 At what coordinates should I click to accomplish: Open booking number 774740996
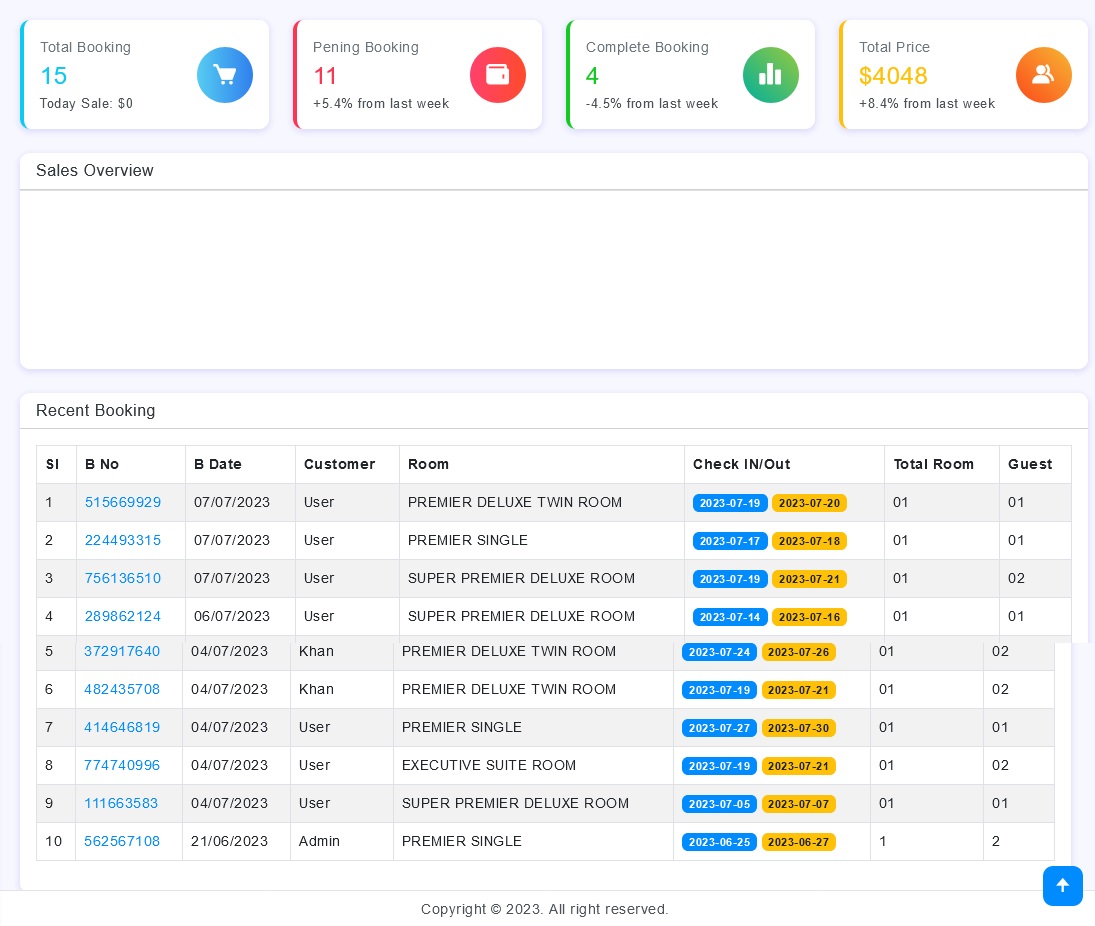[x=122, y=765]
